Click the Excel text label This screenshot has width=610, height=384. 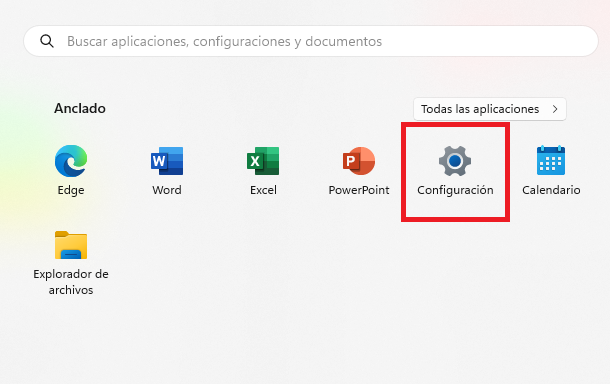(x=263, y=190)
